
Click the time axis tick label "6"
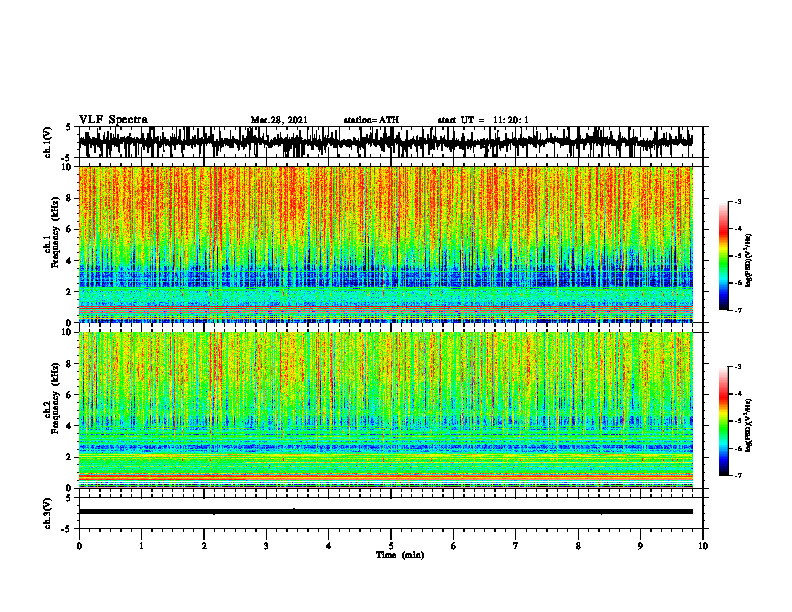coord(454,546)
